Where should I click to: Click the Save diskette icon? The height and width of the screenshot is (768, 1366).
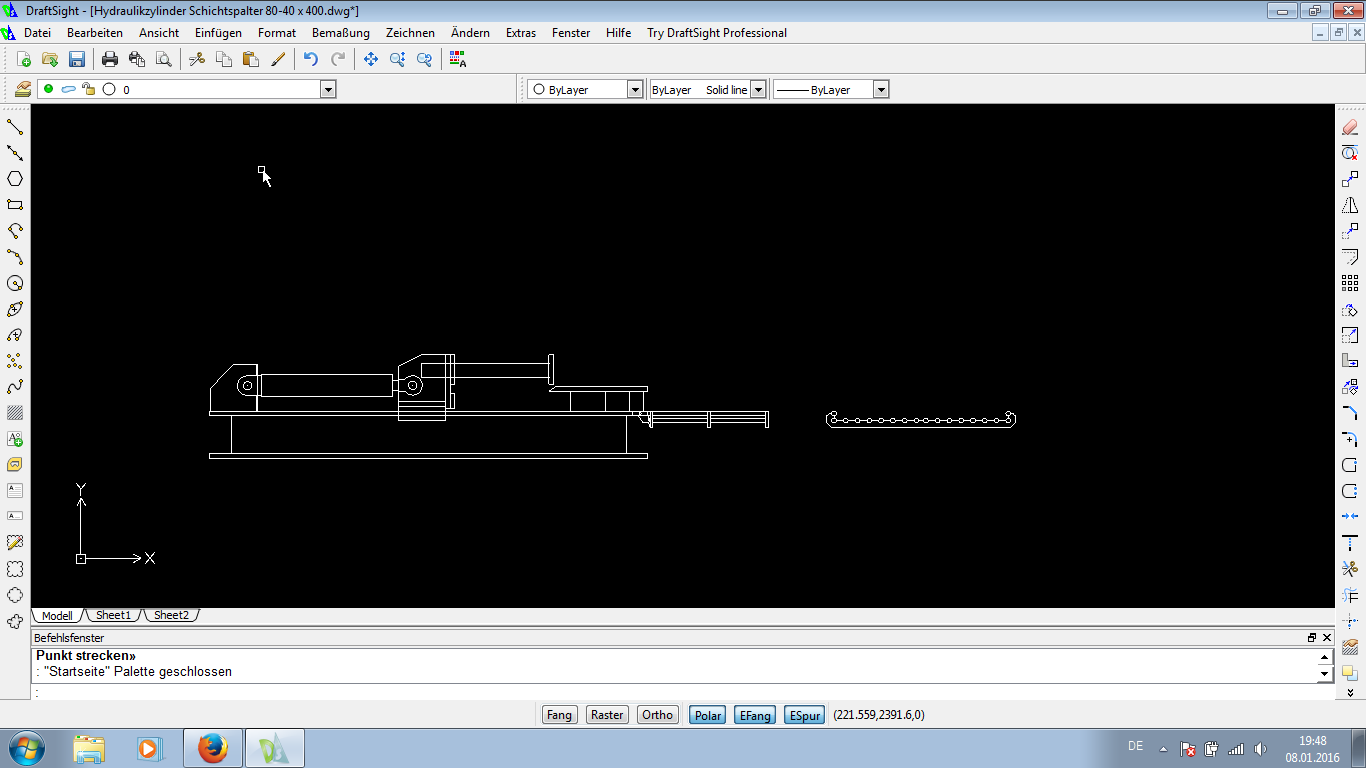(77, 60)
